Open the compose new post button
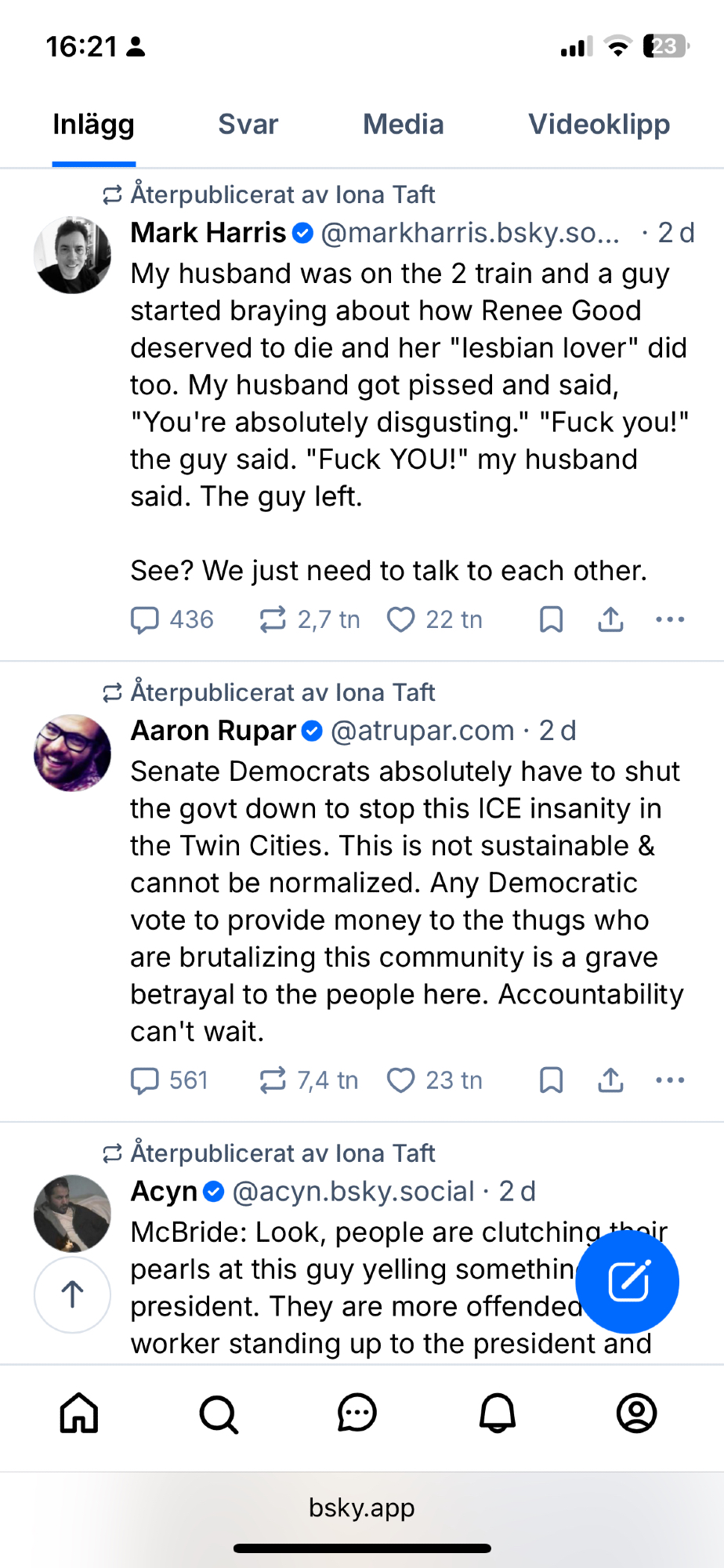The width and height of the screenshot is (724, 1568). point(627,1282)
